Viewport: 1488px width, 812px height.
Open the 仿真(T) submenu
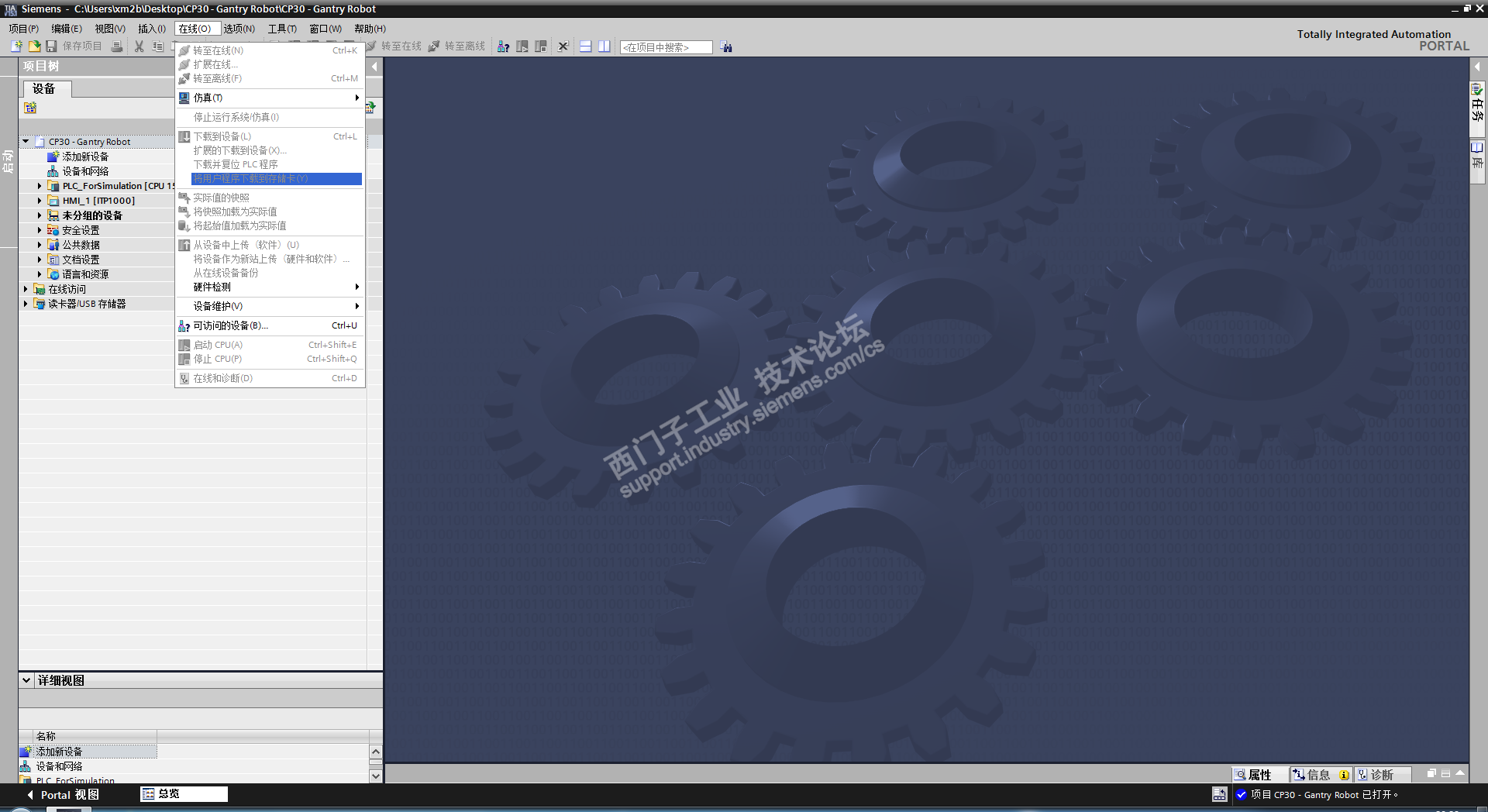(270, 98)
